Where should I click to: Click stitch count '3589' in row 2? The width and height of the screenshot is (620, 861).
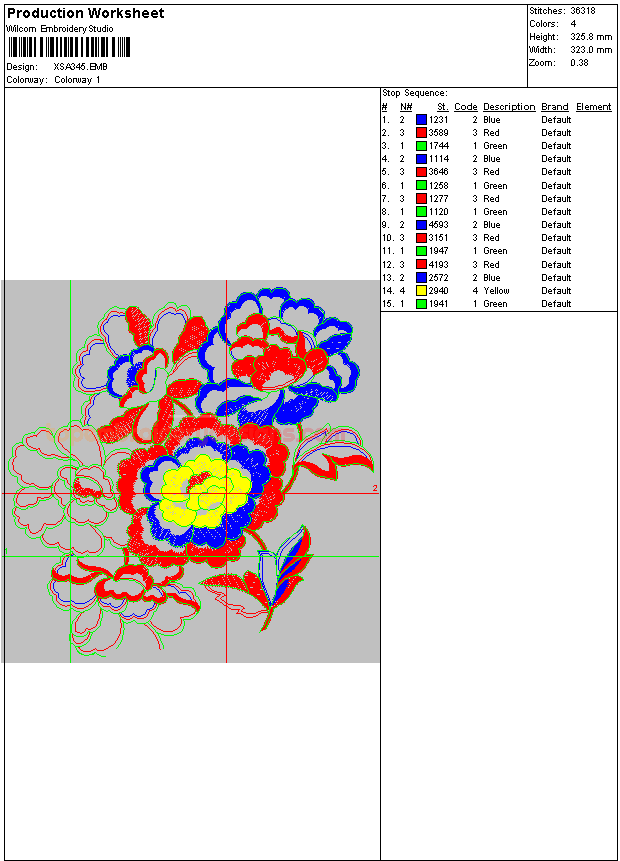click(x=438, y=133)
